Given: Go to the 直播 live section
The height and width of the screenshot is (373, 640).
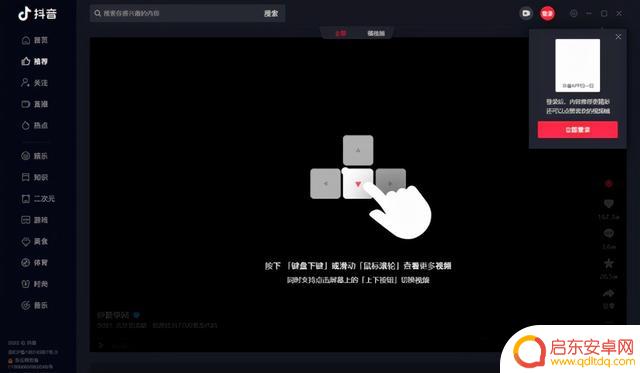Looking at the screenshot, I should tap(35, 104).
